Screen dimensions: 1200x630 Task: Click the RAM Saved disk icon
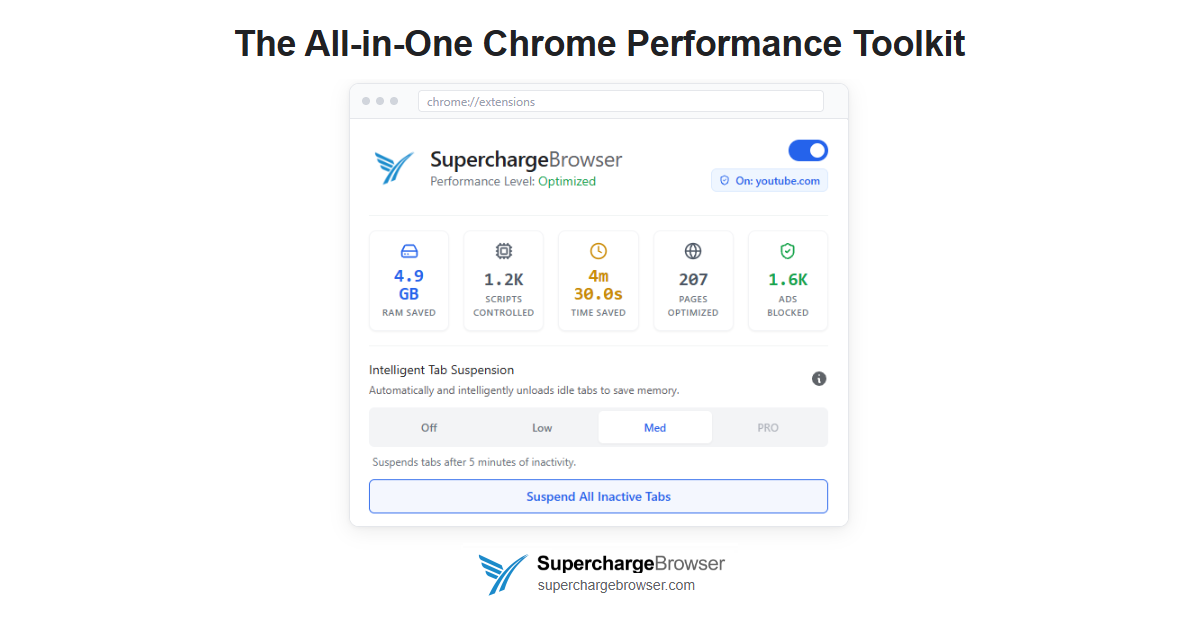pyautogui.click(x=408, y=251)
